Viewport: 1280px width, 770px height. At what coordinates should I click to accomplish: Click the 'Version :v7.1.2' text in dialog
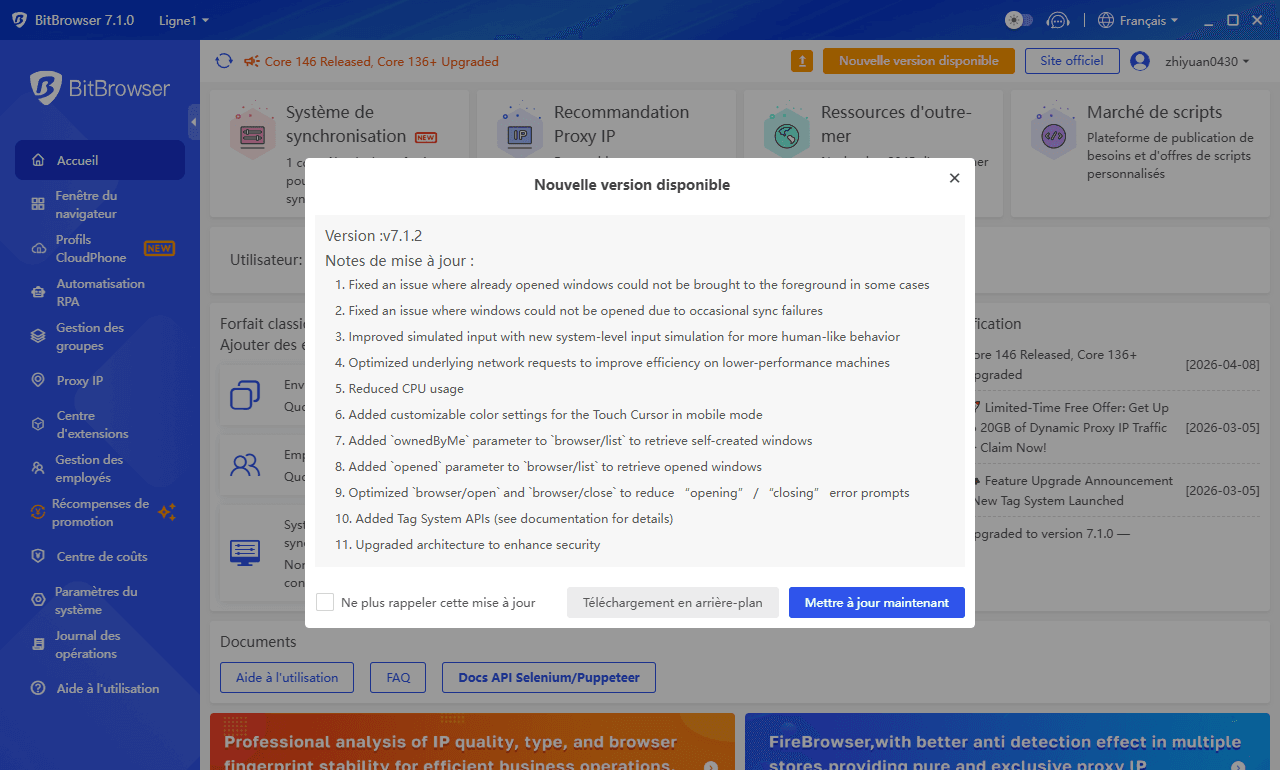point(374,236)
